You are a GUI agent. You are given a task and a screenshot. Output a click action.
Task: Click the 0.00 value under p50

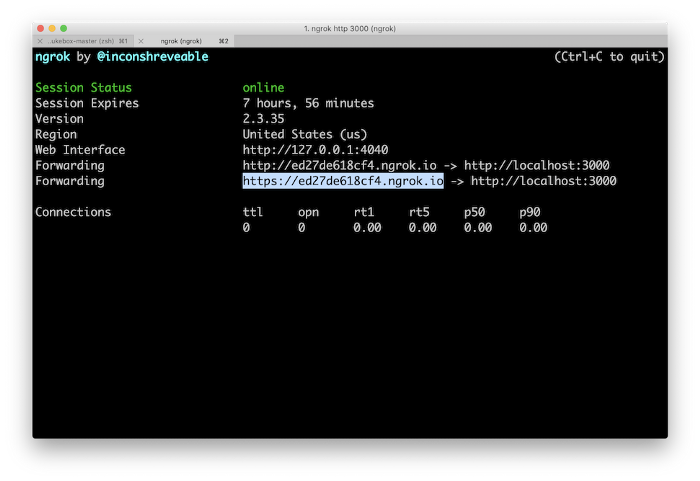478,228
